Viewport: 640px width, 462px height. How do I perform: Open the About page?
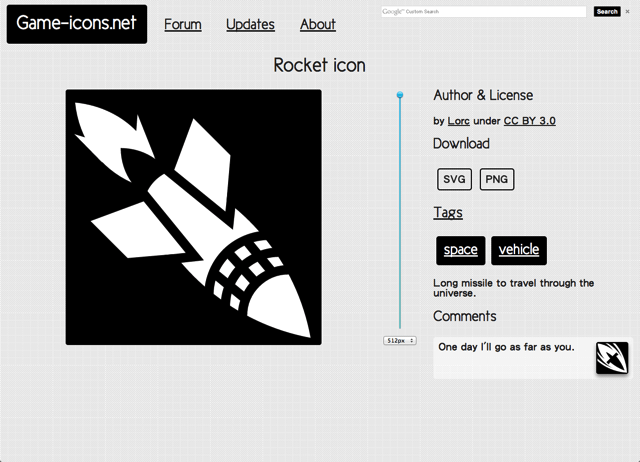coord(317,25)
